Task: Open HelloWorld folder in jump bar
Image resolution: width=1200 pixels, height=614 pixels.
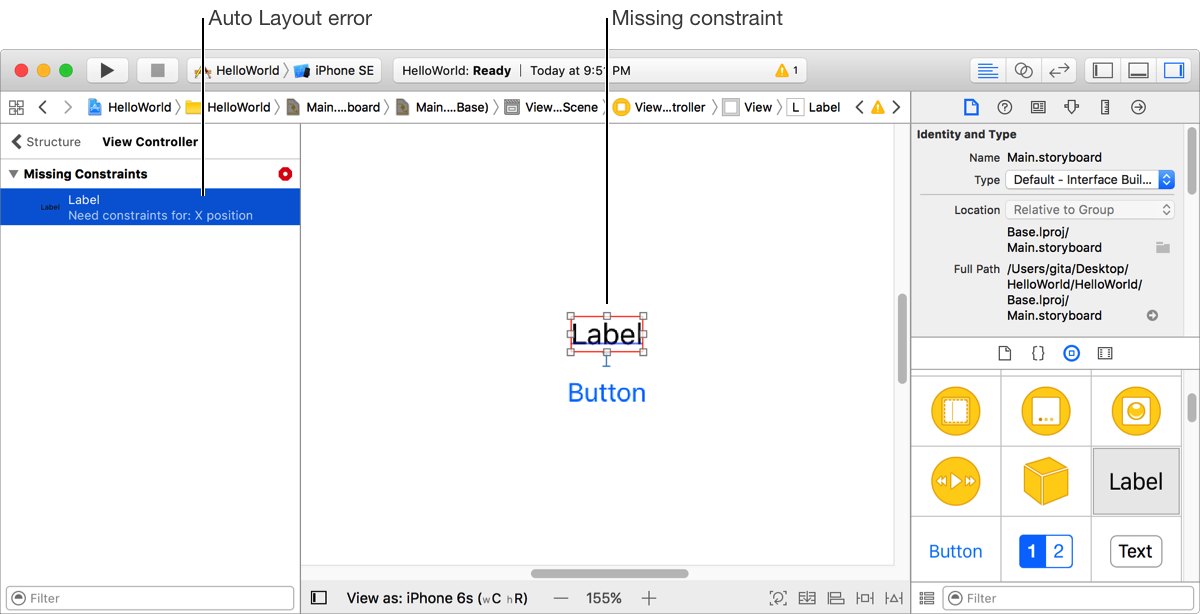Action: (228, 107)
